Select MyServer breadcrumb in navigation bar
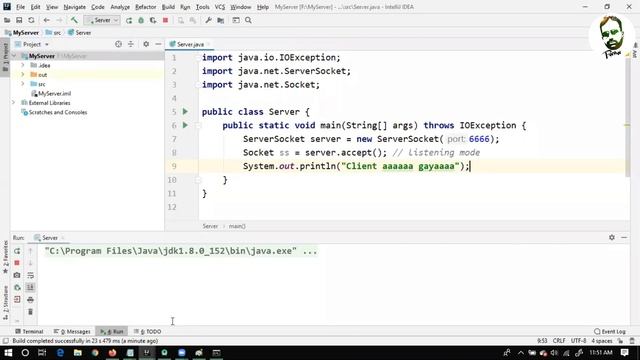640x360 pixels. [22, 33]
